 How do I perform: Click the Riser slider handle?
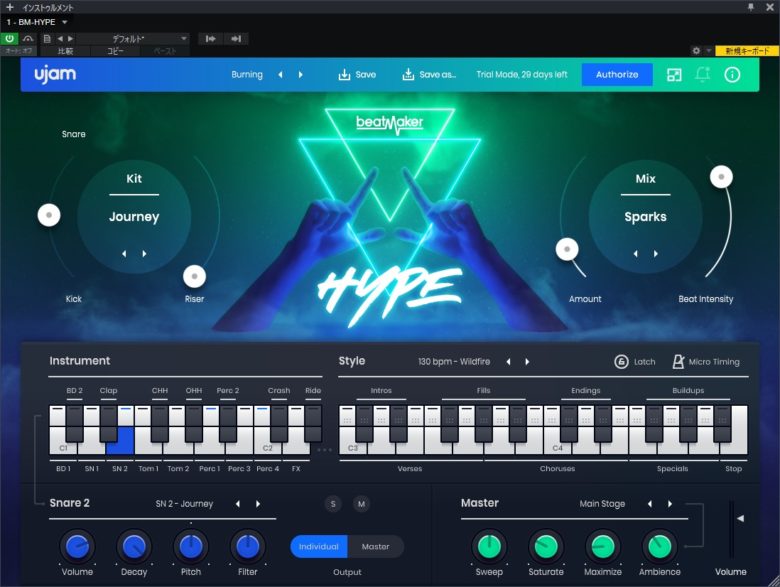pos(195,276)
